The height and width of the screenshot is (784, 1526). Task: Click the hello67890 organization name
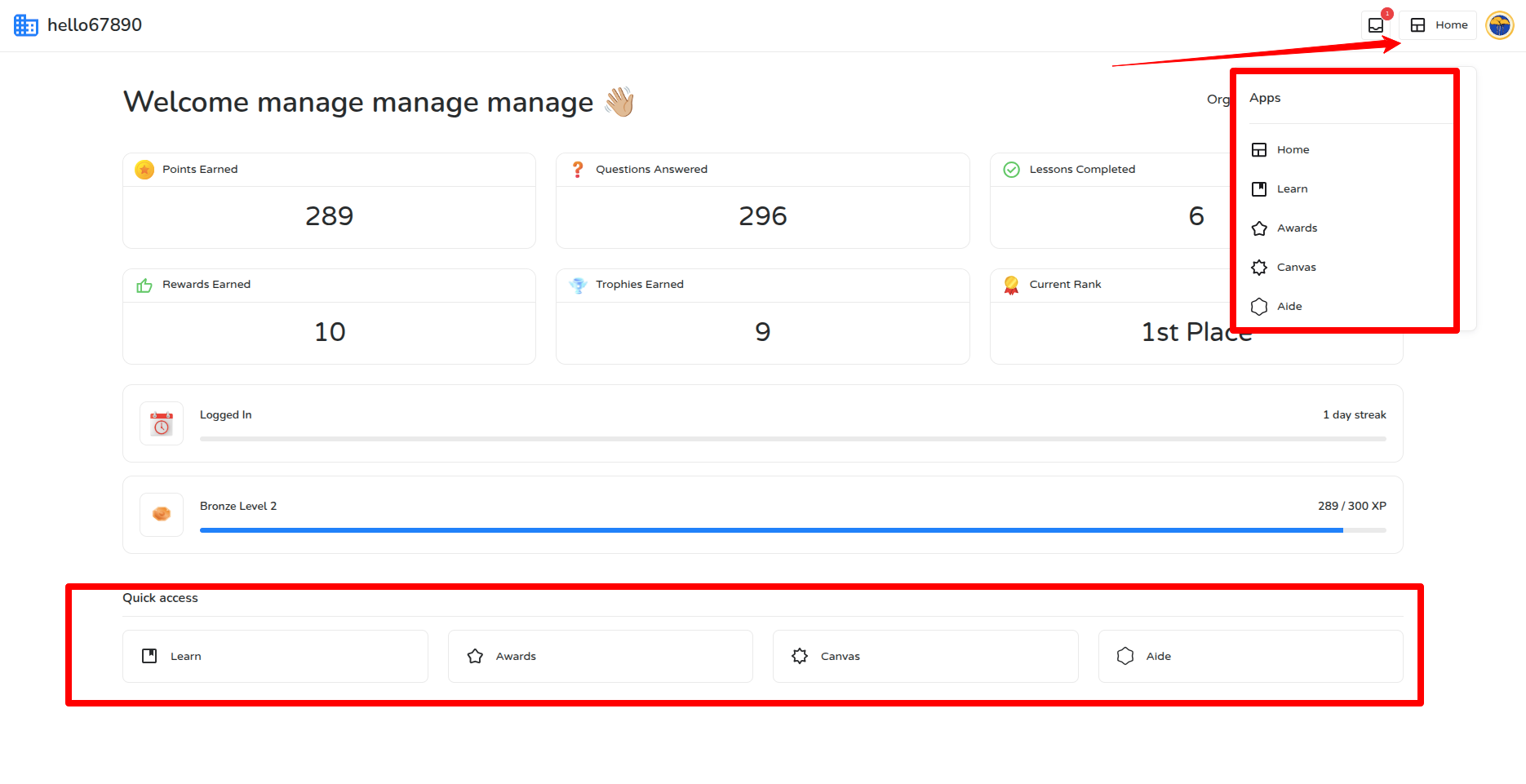(x=95, y=25)
